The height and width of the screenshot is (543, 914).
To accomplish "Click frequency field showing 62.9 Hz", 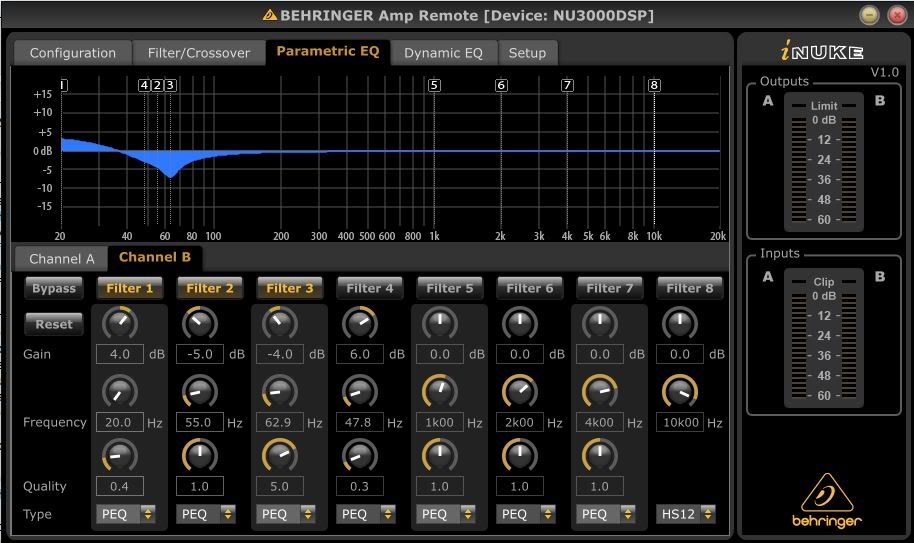I will (280, 422).
